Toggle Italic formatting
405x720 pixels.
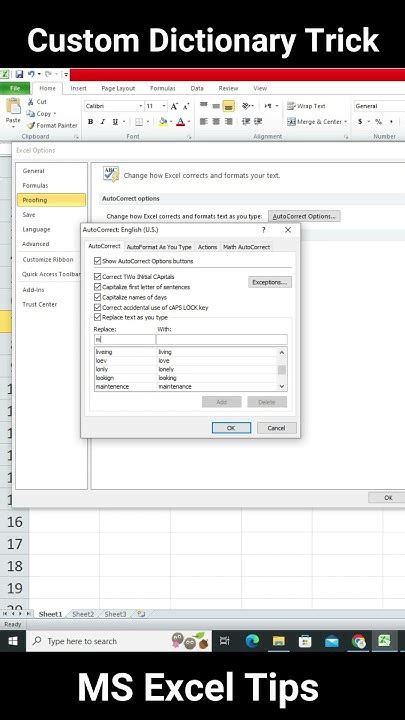point(103,122)
